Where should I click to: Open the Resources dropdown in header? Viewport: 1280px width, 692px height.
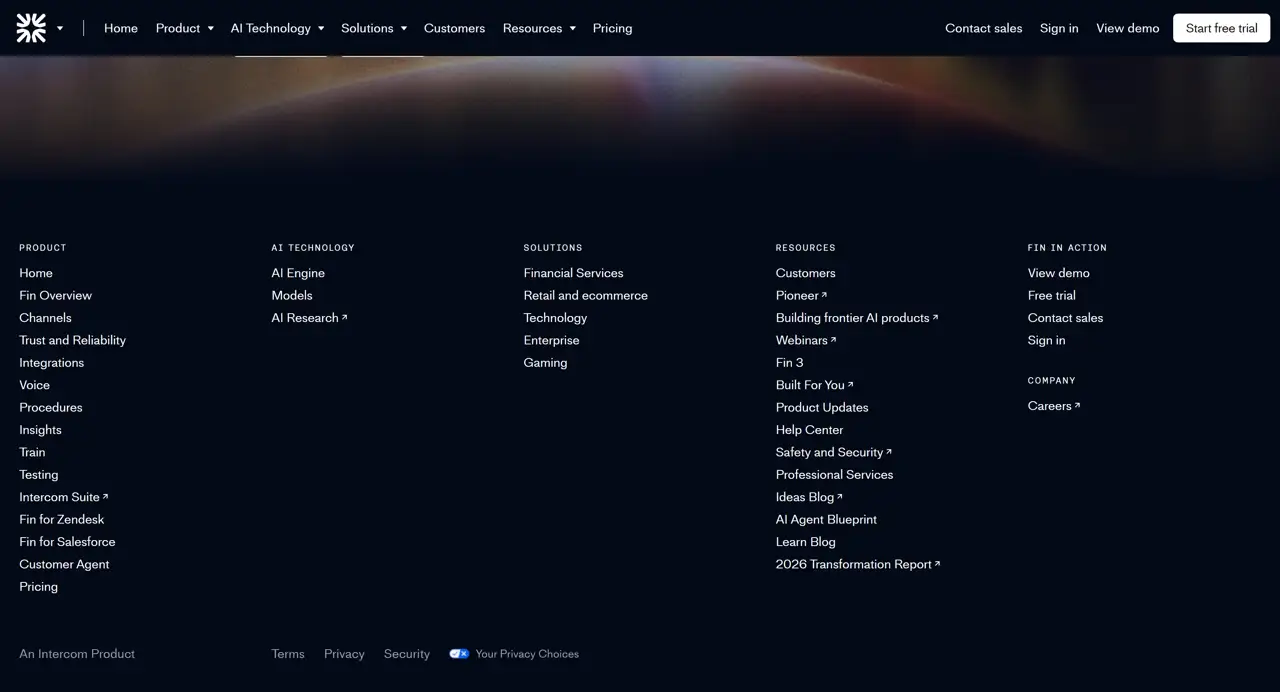(x=538, y=28)
